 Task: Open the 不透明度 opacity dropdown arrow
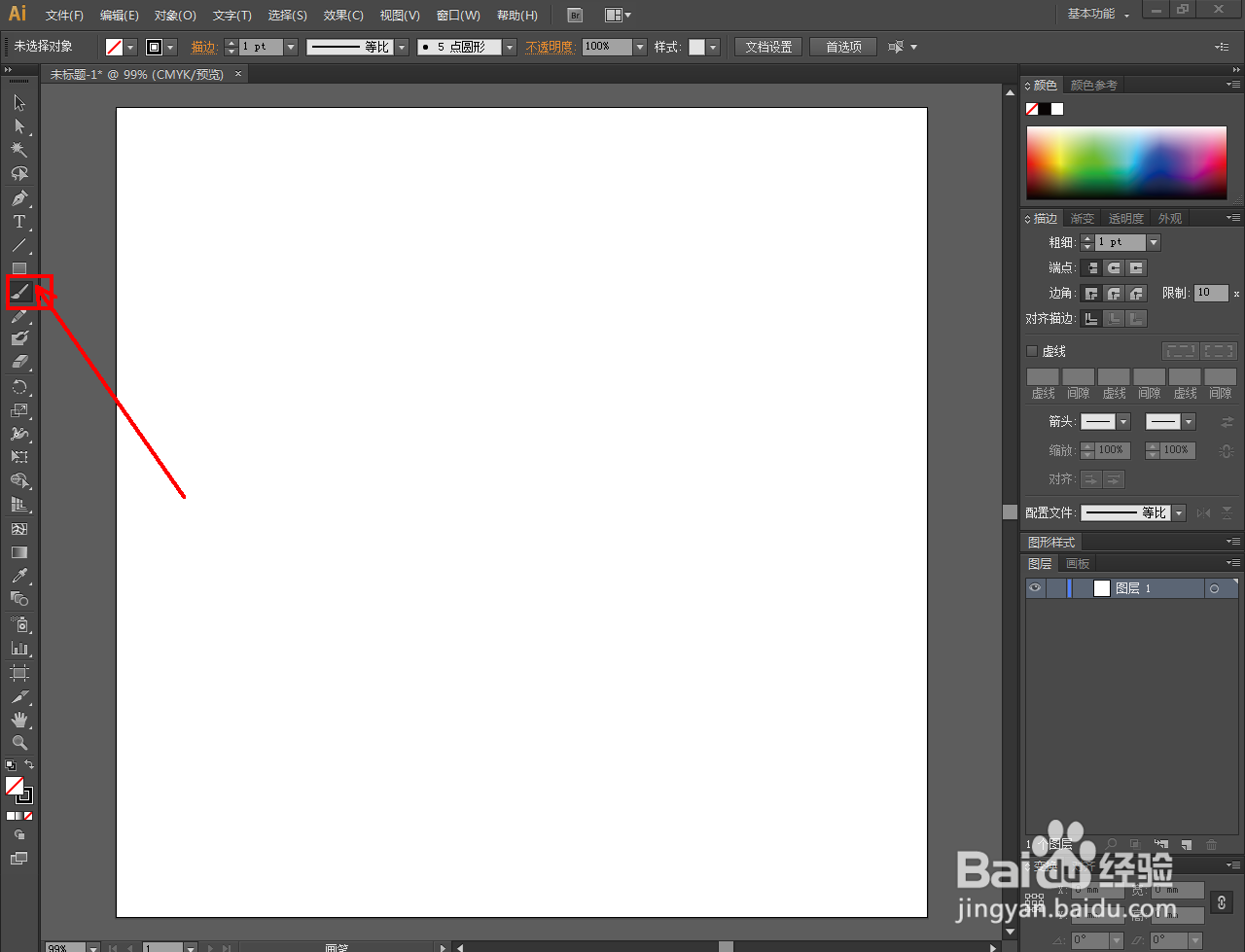tap(640, 47)
